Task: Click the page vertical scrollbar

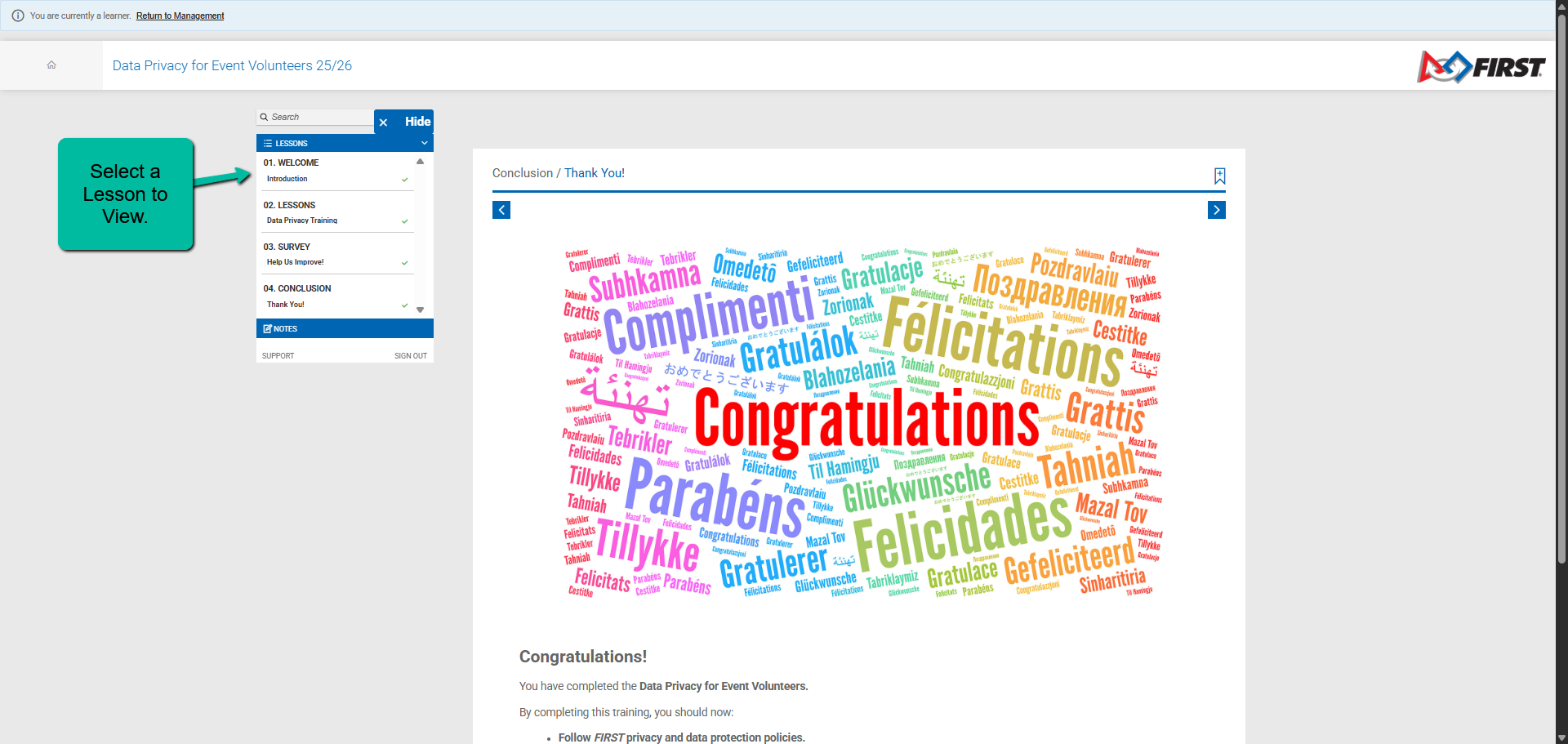Action: tap(1561, 286)
